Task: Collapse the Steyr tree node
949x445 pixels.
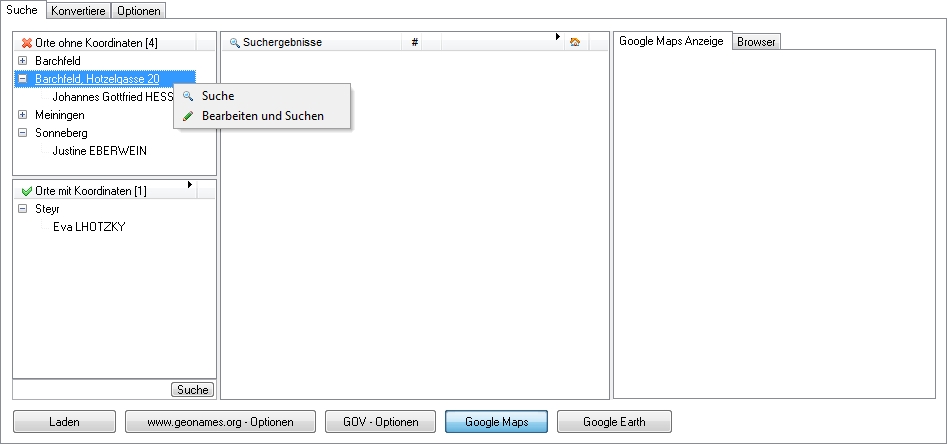Action: (x=23, y=209)
